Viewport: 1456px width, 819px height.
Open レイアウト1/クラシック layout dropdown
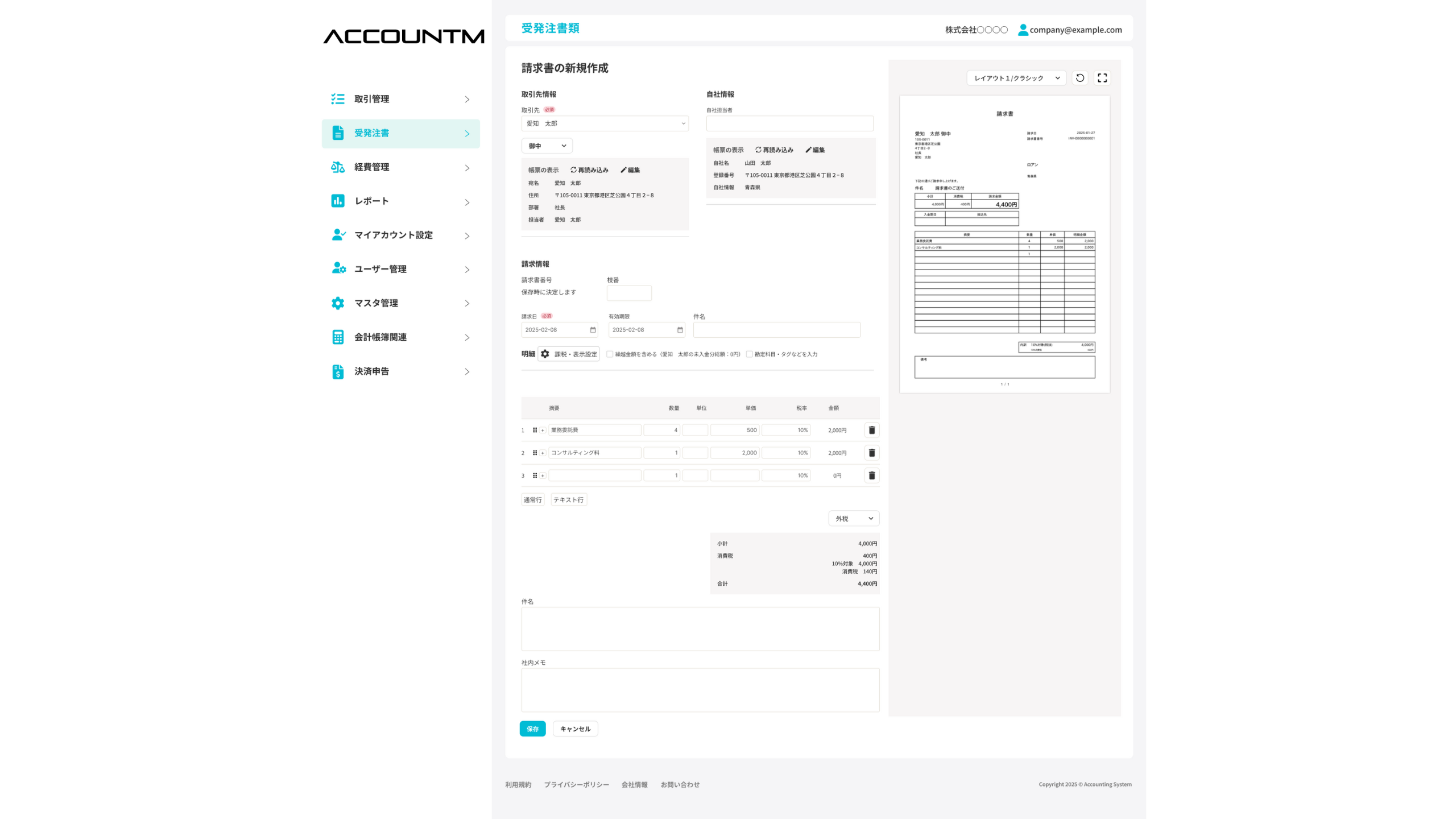1016,78
